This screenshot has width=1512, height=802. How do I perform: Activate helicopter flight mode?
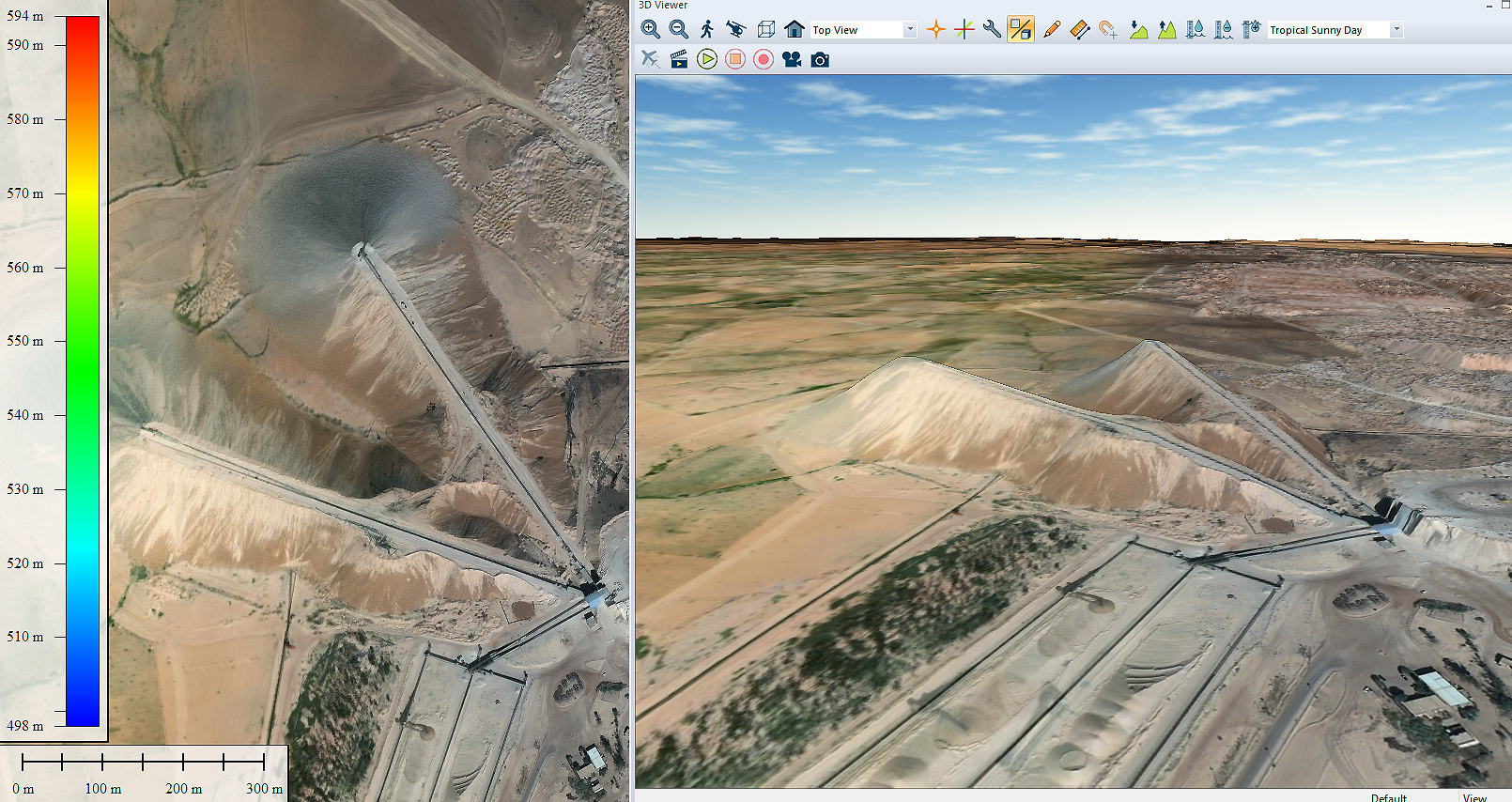click(736, 30)
